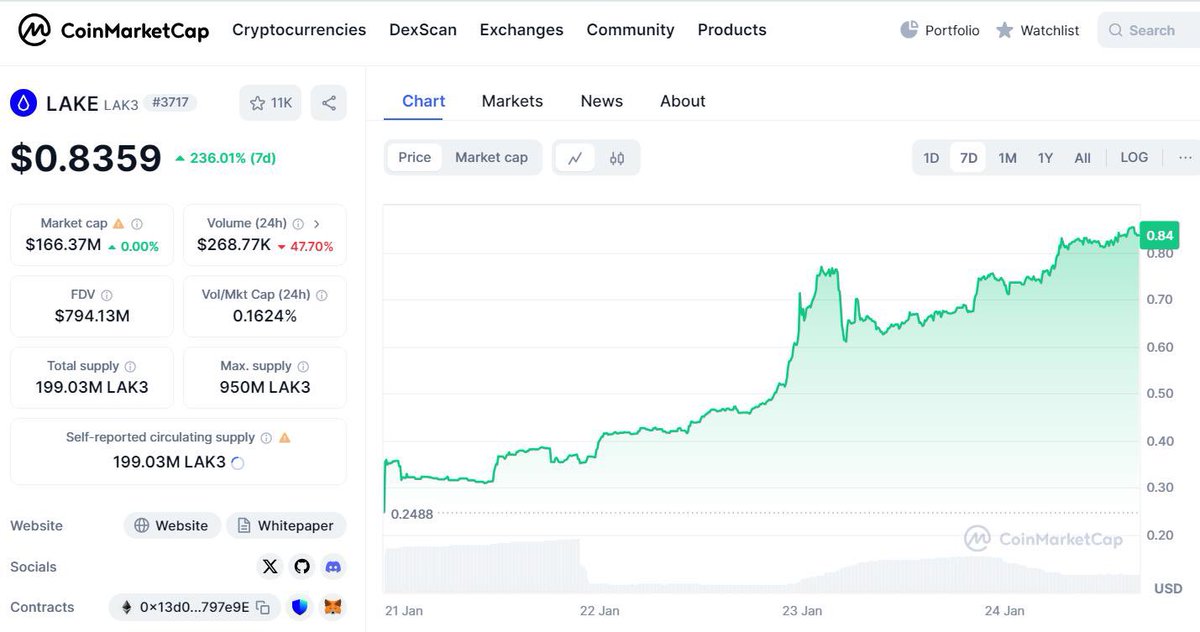The image size is (1200, 632).
Task: Add LAKE to watchlist via 11K star
Action: click(x=270, y=103)
